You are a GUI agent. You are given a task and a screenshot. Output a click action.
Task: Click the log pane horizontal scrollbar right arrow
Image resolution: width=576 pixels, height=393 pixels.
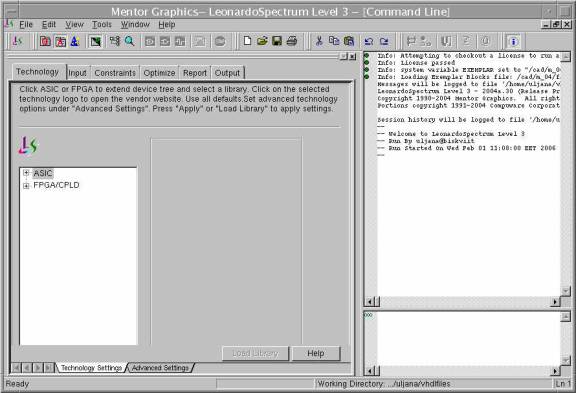pyautogui.click(x=555, y=302)
